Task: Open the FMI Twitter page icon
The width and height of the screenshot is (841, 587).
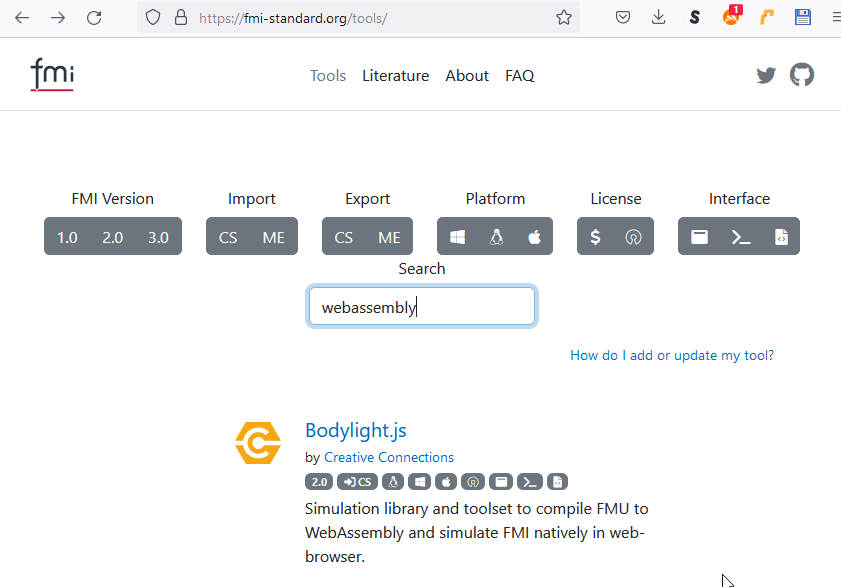Action: pos(766,75)
